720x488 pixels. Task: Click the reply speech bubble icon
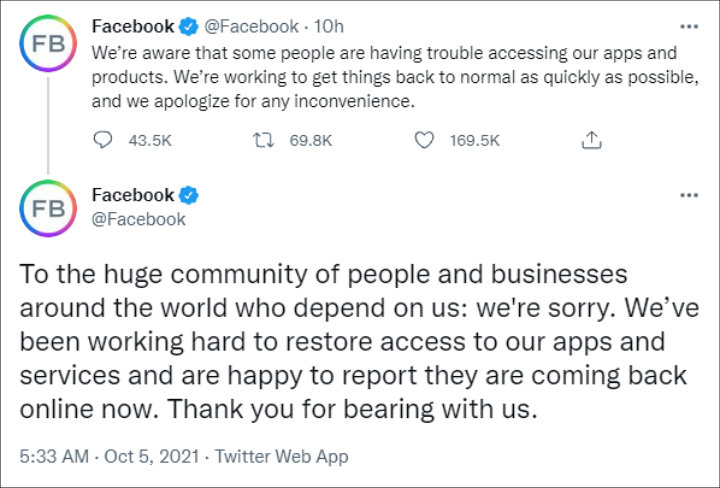pos(102,140)
